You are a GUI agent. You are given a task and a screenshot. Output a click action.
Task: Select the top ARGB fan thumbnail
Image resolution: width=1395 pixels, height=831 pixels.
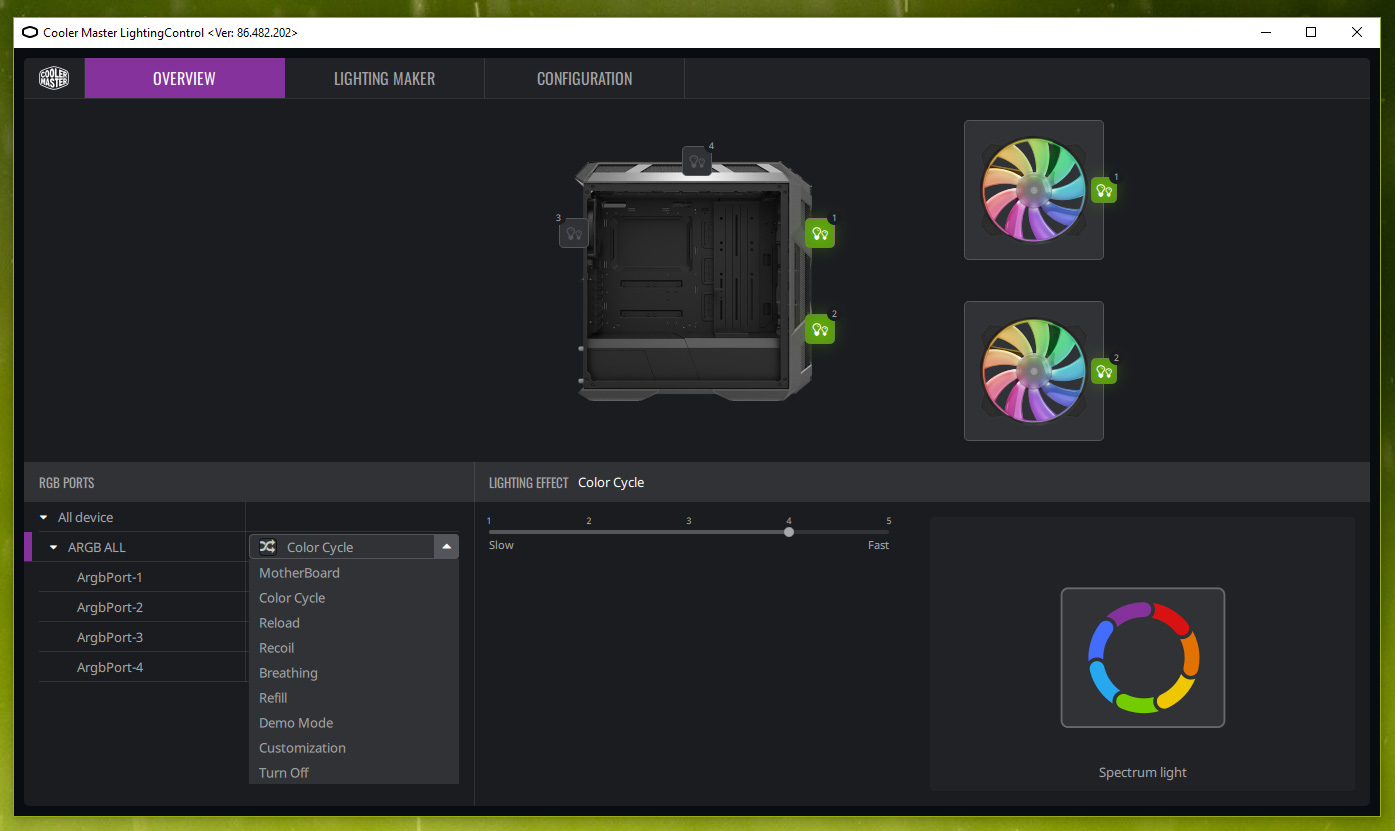point(1034,190)
